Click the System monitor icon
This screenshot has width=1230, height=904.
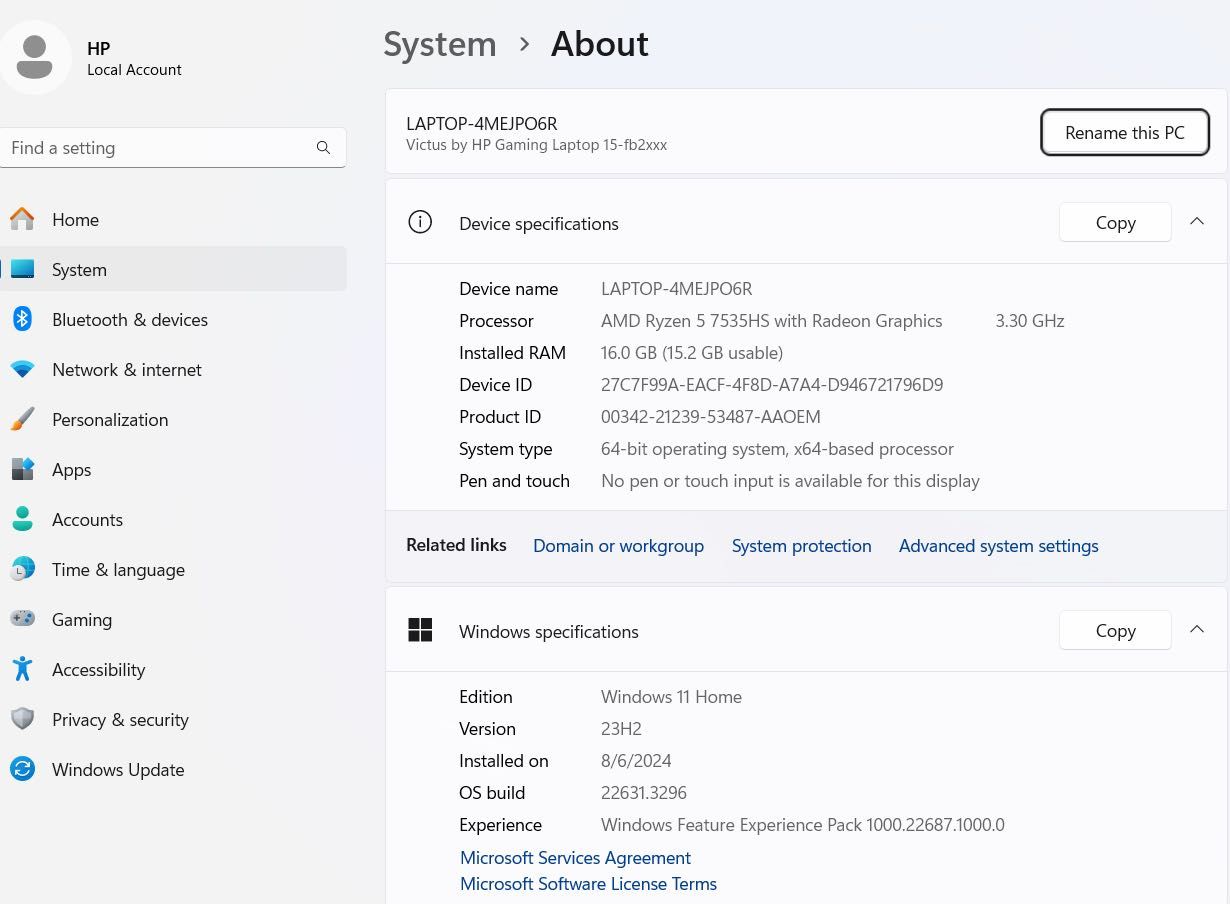click(22, 269)
